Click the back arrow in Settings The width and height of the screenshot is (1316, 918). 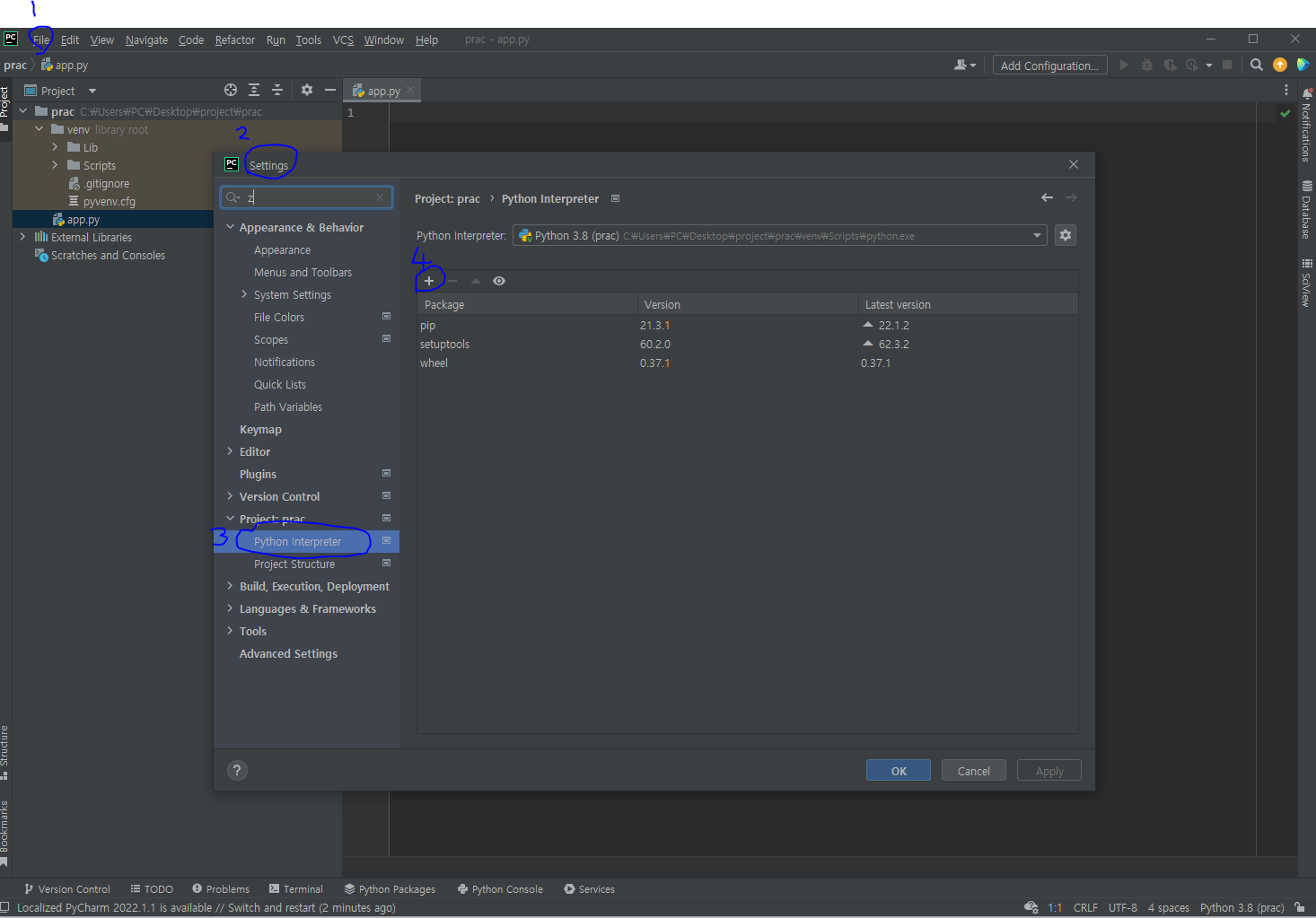[x=1047, y=197]
